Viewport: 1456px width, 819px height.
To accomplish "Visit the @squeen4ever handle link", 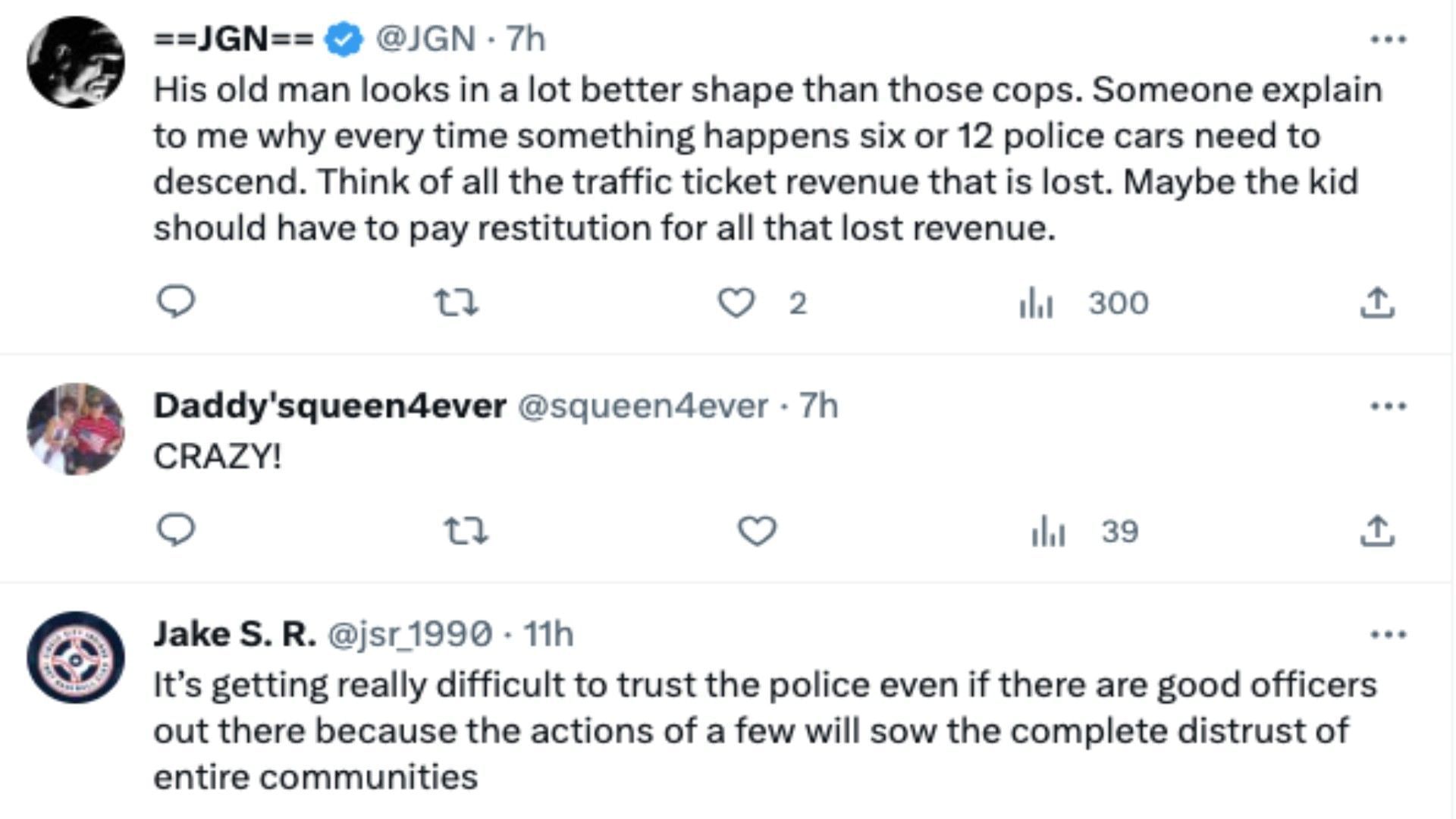I will pyautogui.click(x=642, y=406).
